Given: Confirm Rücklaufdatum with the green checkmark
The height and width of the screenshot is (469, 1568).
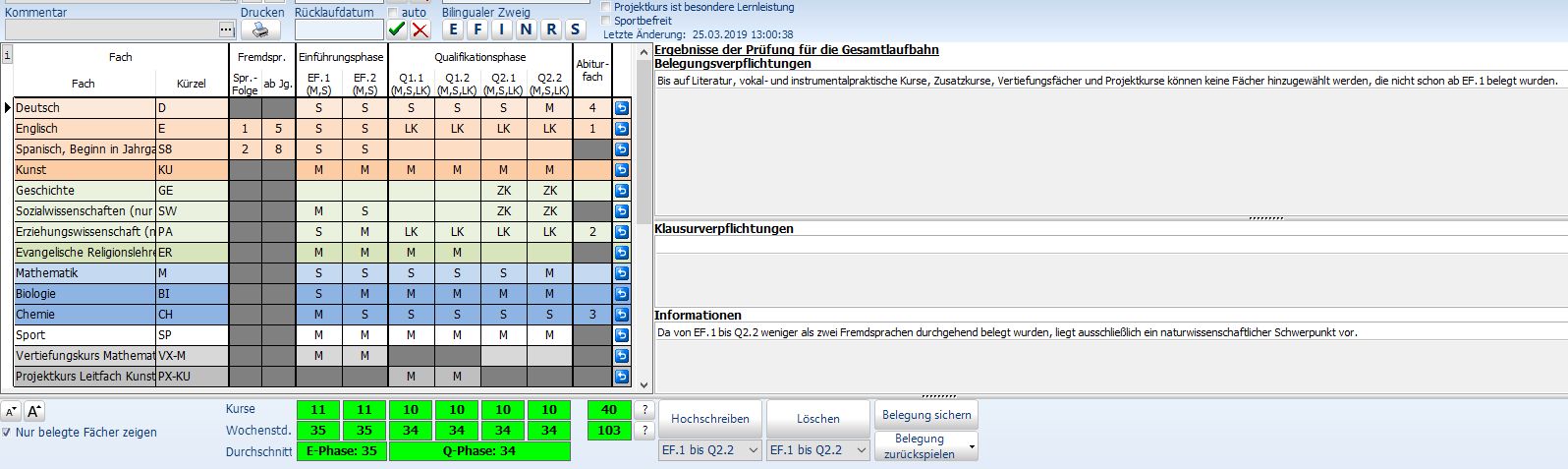Looking at the screenshot, I should coord(396,29).
